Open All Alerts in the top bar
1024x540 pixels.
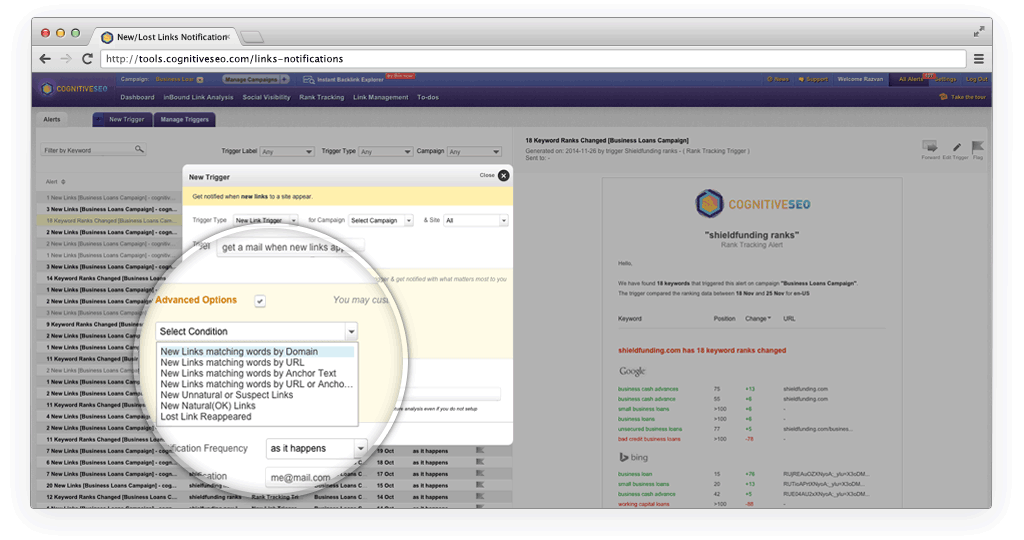point(911,79)
